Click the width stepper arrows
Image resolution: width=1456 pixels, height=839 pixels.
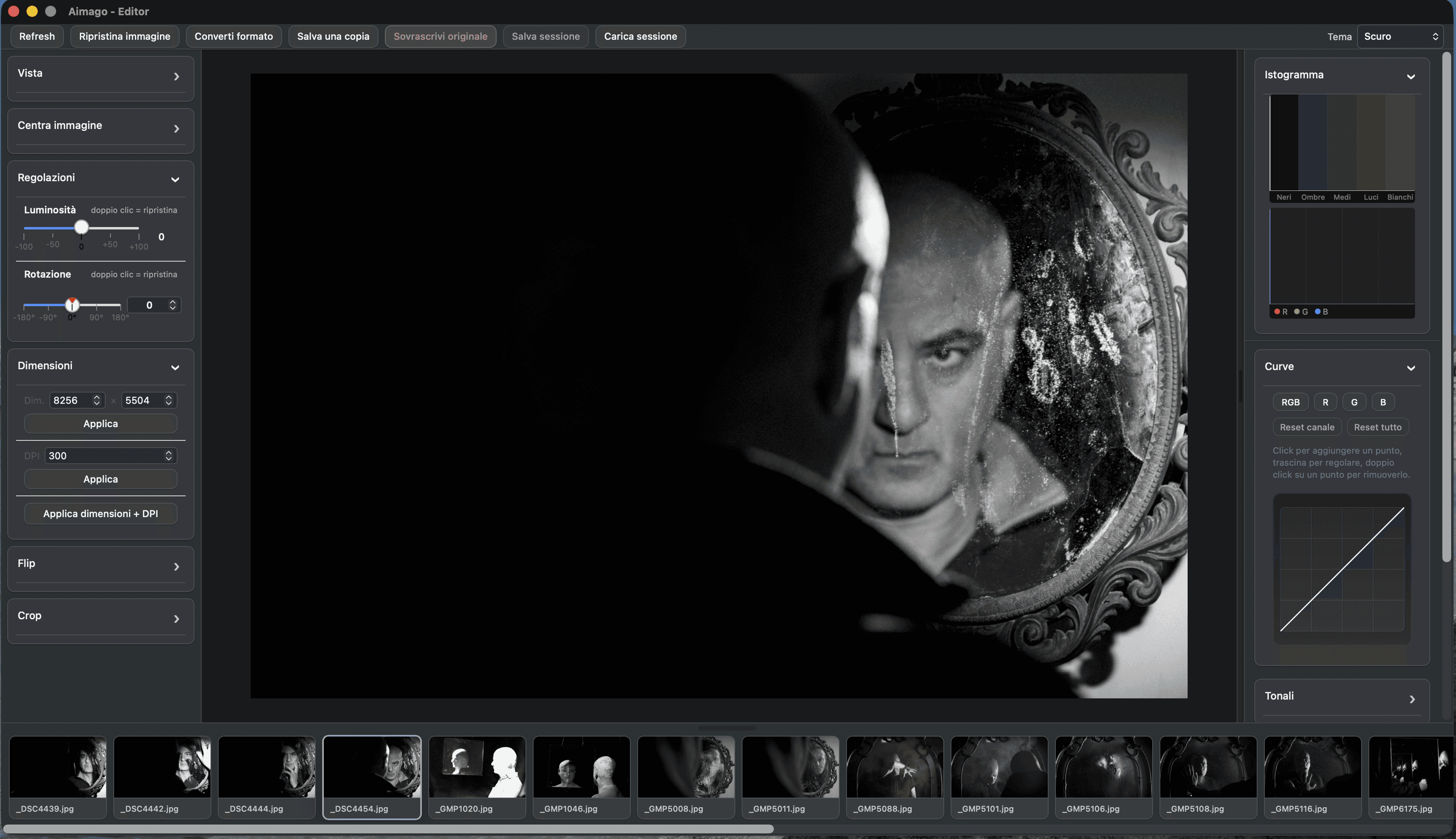pos(97,401)
